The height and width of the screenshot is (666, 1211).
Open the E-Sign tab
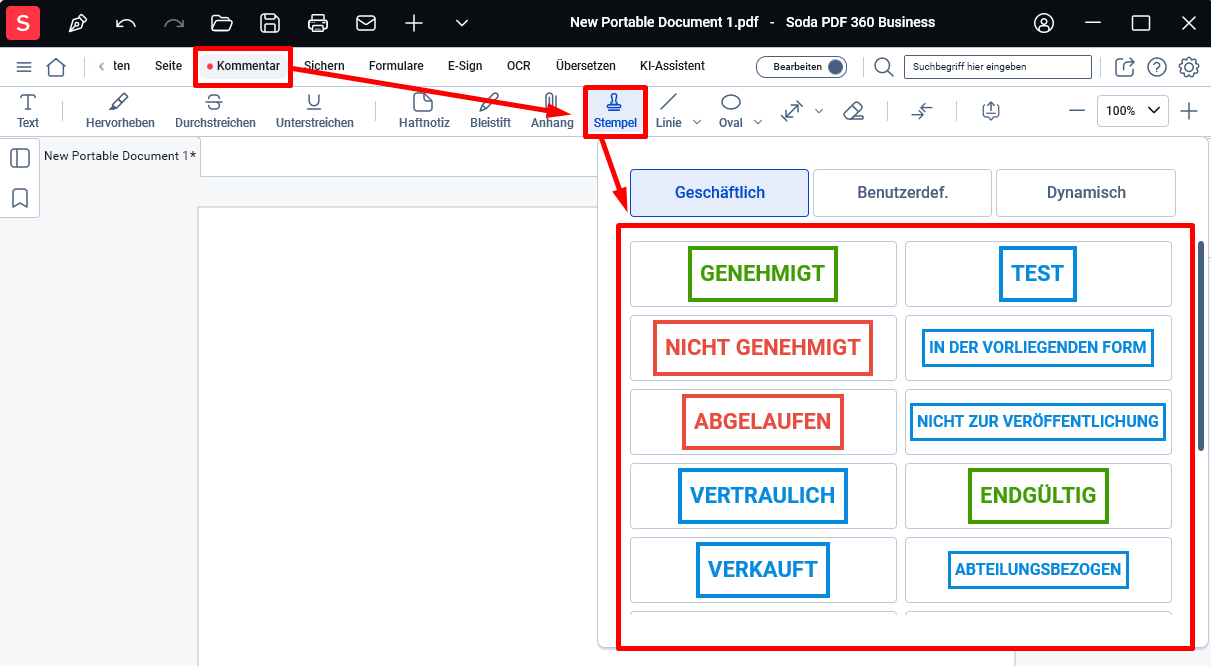tap(465, 66)
